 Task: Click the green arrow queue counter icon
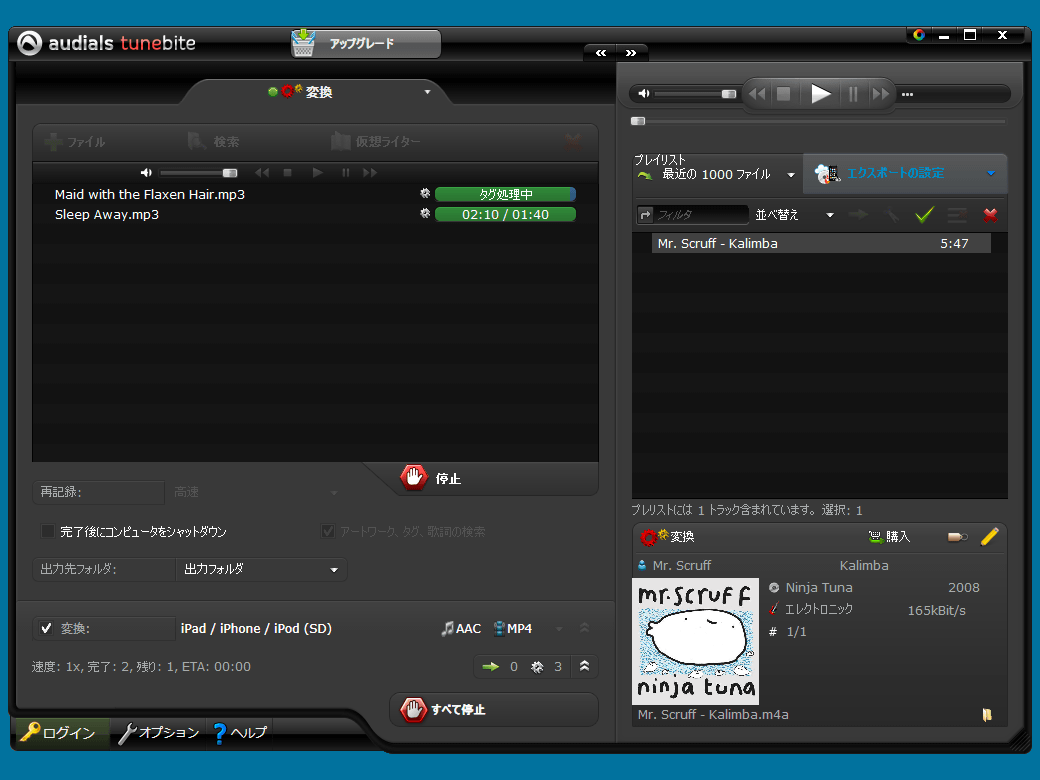491,667
